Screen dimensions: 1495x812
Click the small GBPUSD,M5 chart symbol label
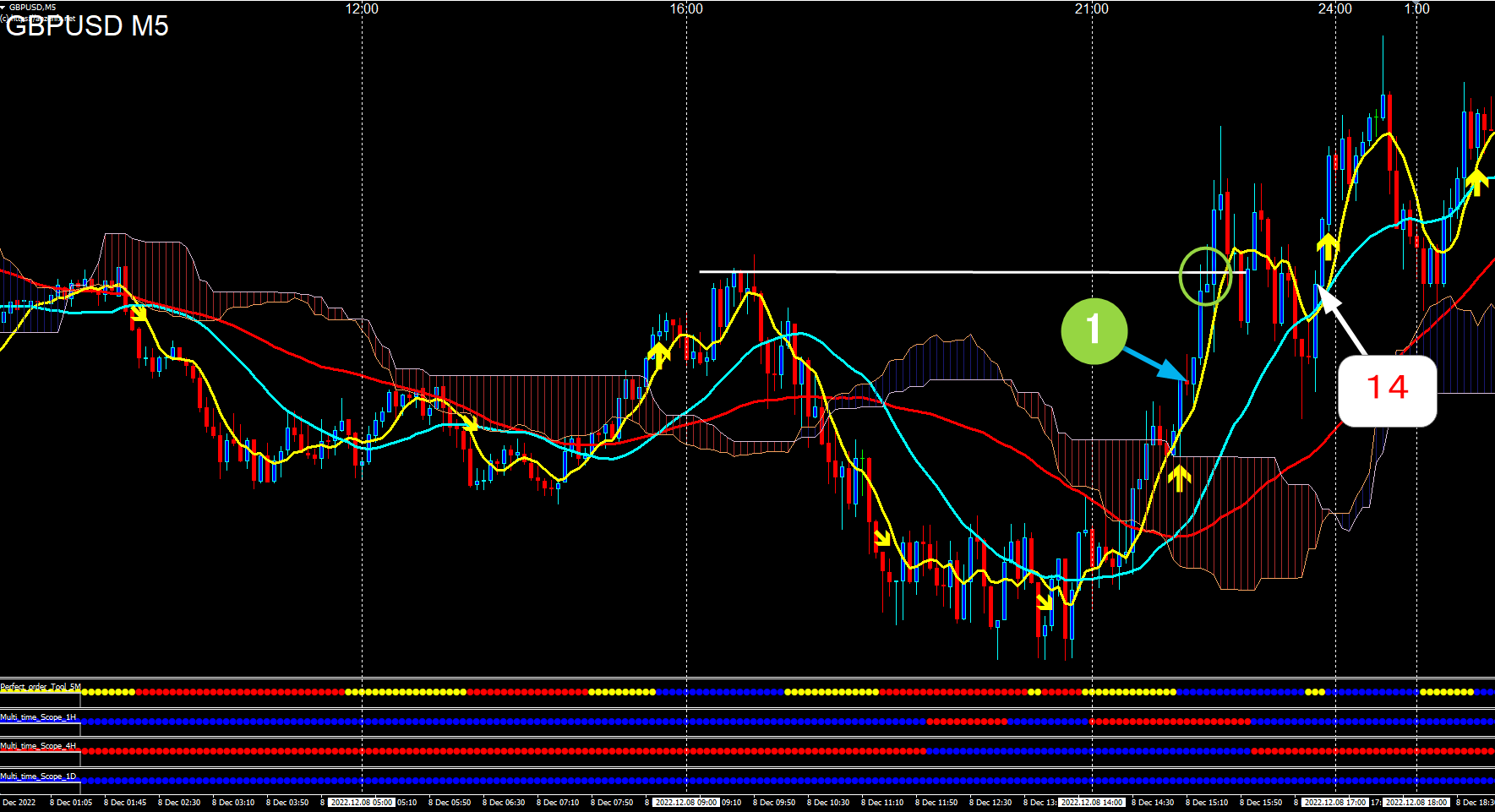pyautogui.click(x=33, y=7)
